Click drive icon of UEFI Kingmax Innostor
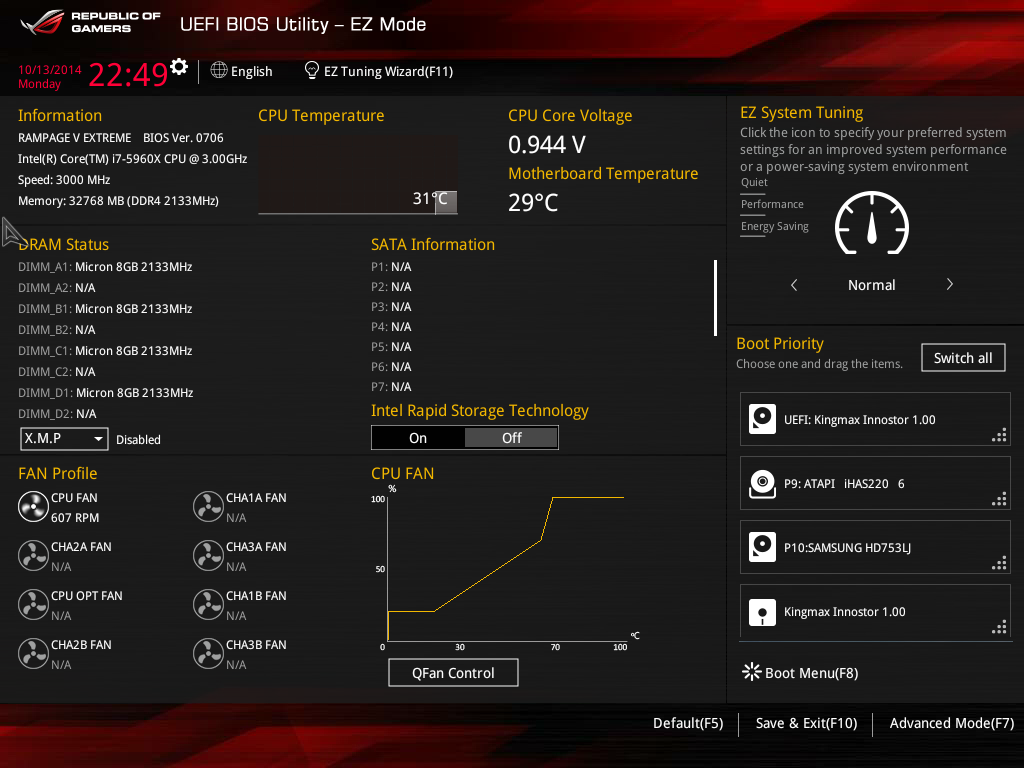 click(x=762, y=419)
